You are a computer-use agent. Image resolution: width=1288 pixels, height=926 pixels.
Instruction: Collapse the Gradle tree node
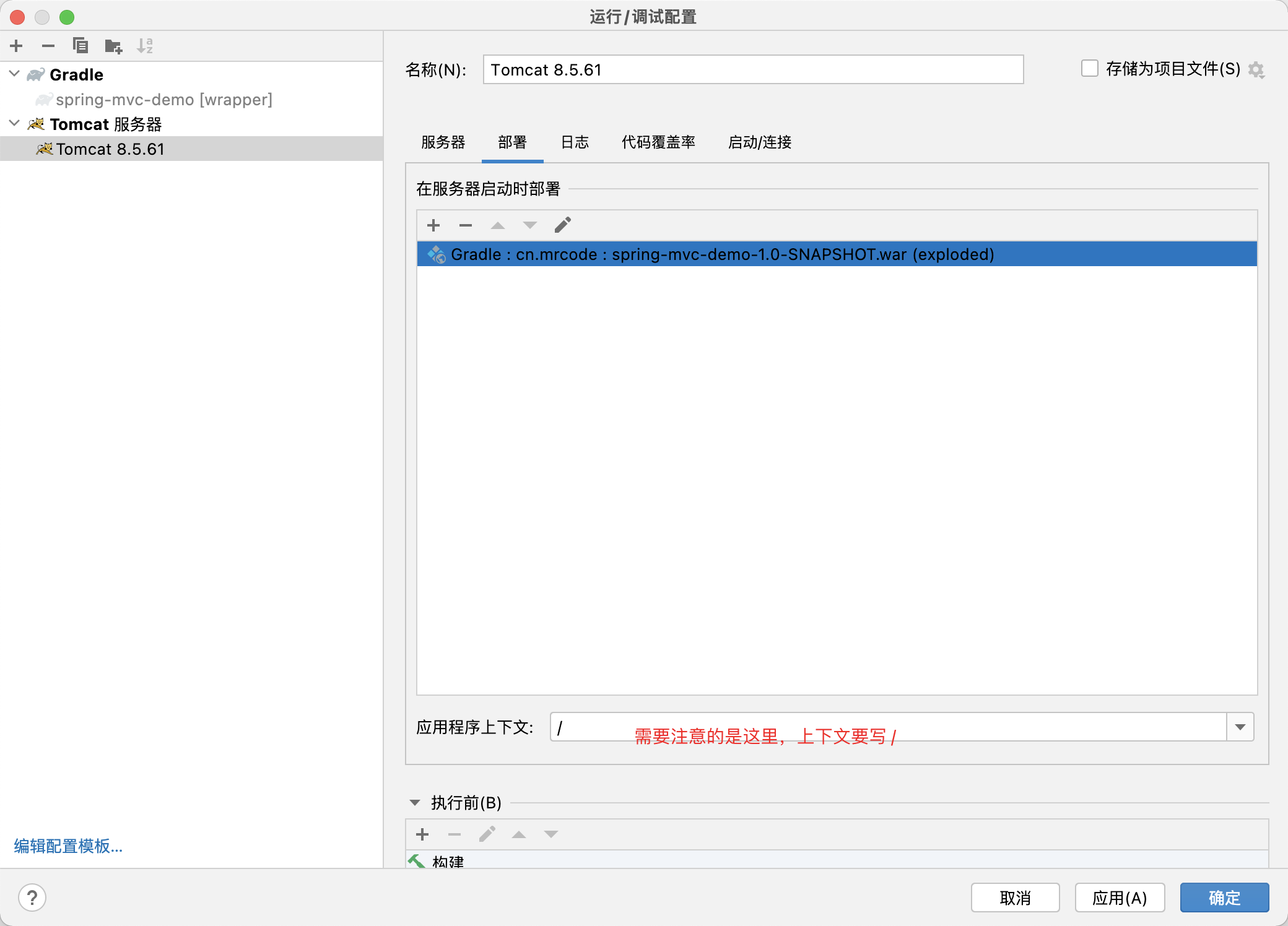coord(15,74)
